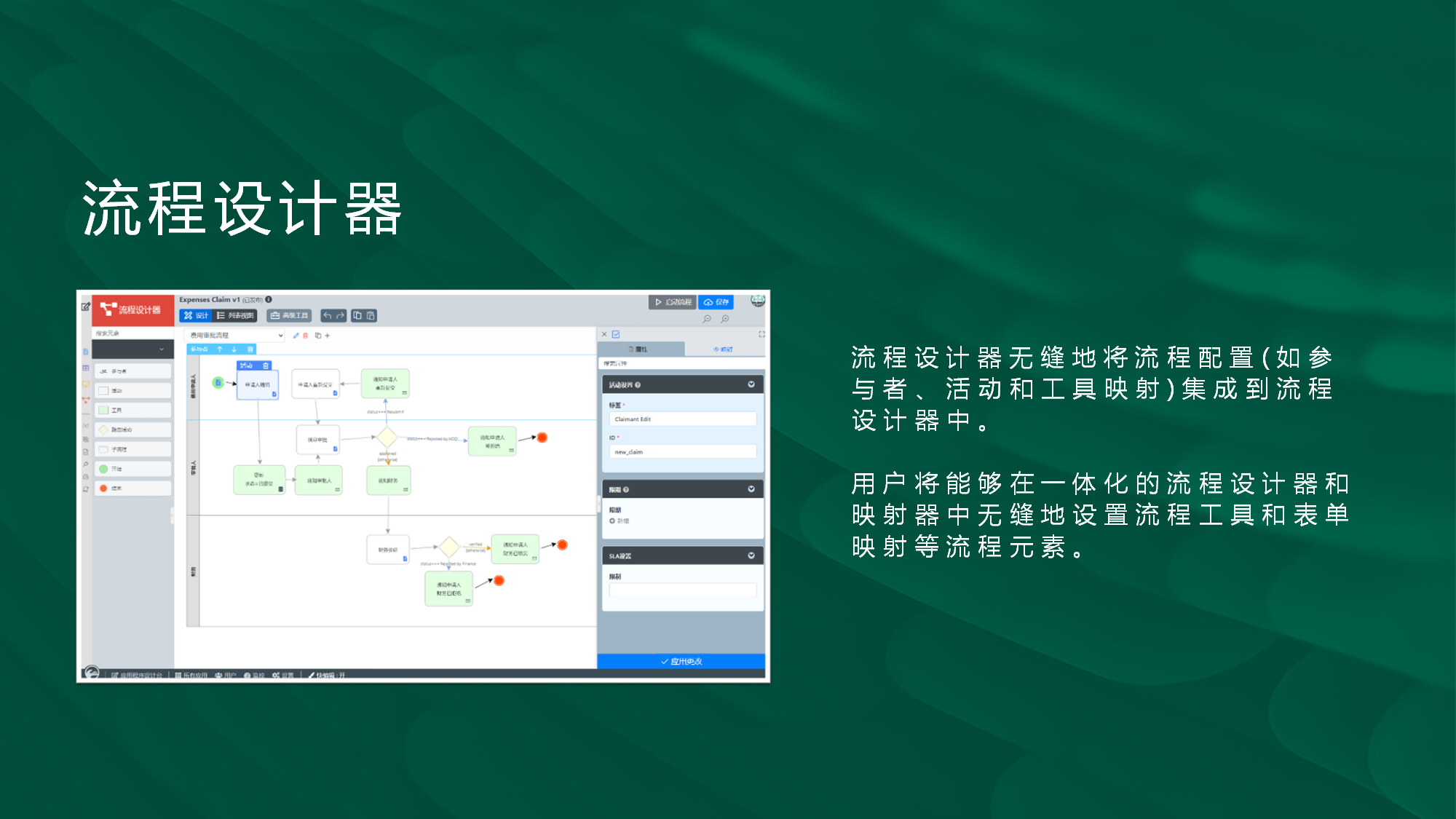Select the 映射 mapping tab
The width and height of the screenshot is (1456, 819).
pos(725,349)
